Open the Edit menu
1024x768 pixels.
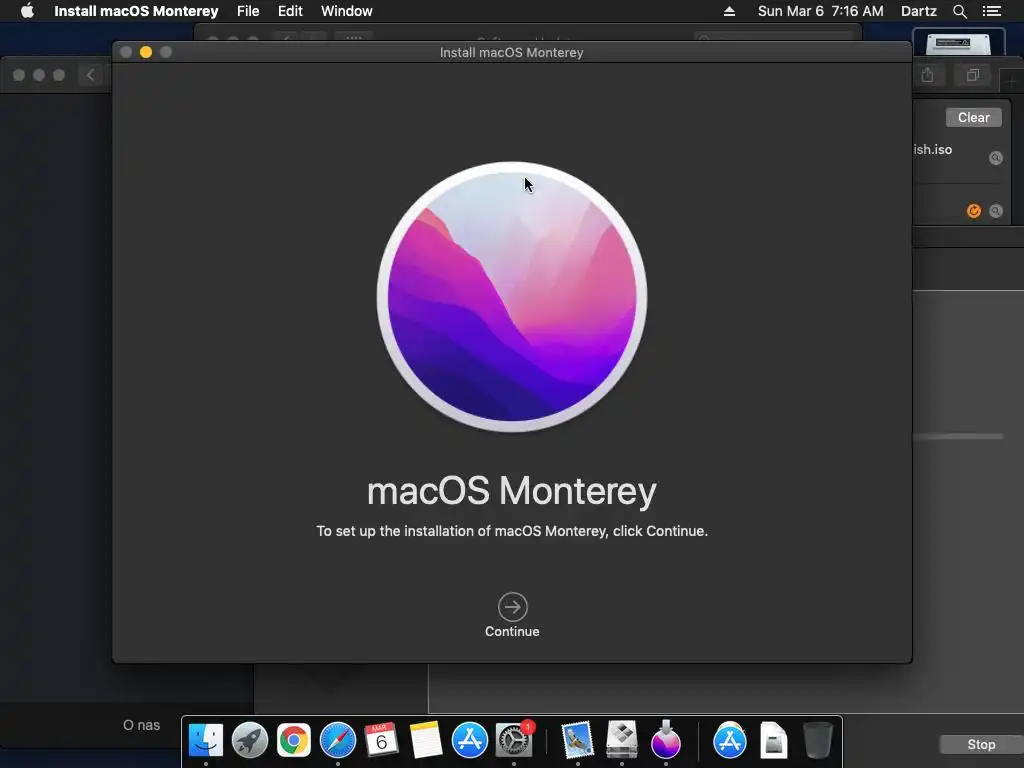click(x=290, y=11)
